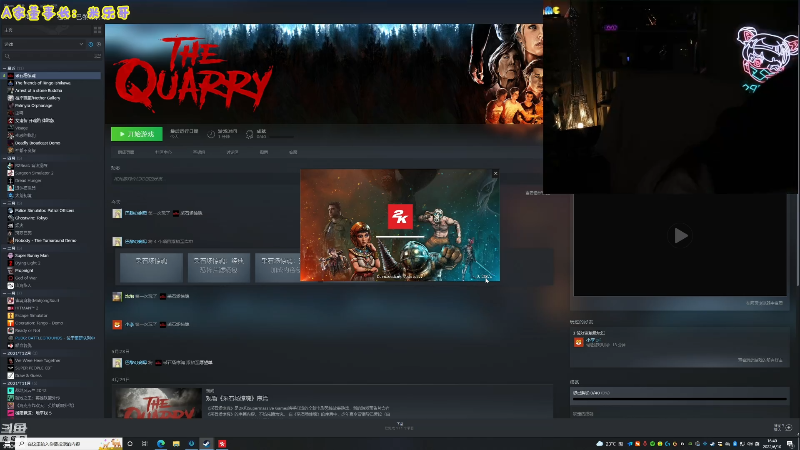
Task: Select PUBG: BATTLEGROUNDS entry in library
Action: point(55,338)
